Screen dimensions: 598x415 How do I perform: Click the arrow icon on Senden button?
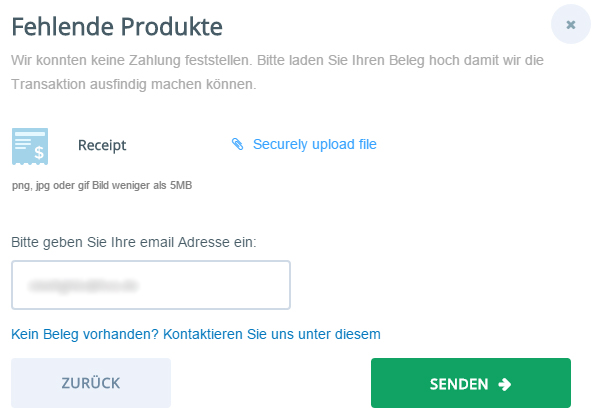pyautogui.click(x=505, y=384)
